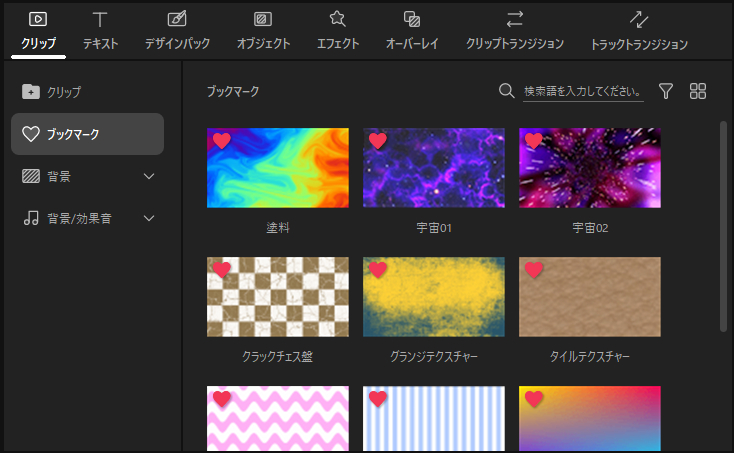Focus the 検索語を入力してください search field

click(x=583, y=91)
